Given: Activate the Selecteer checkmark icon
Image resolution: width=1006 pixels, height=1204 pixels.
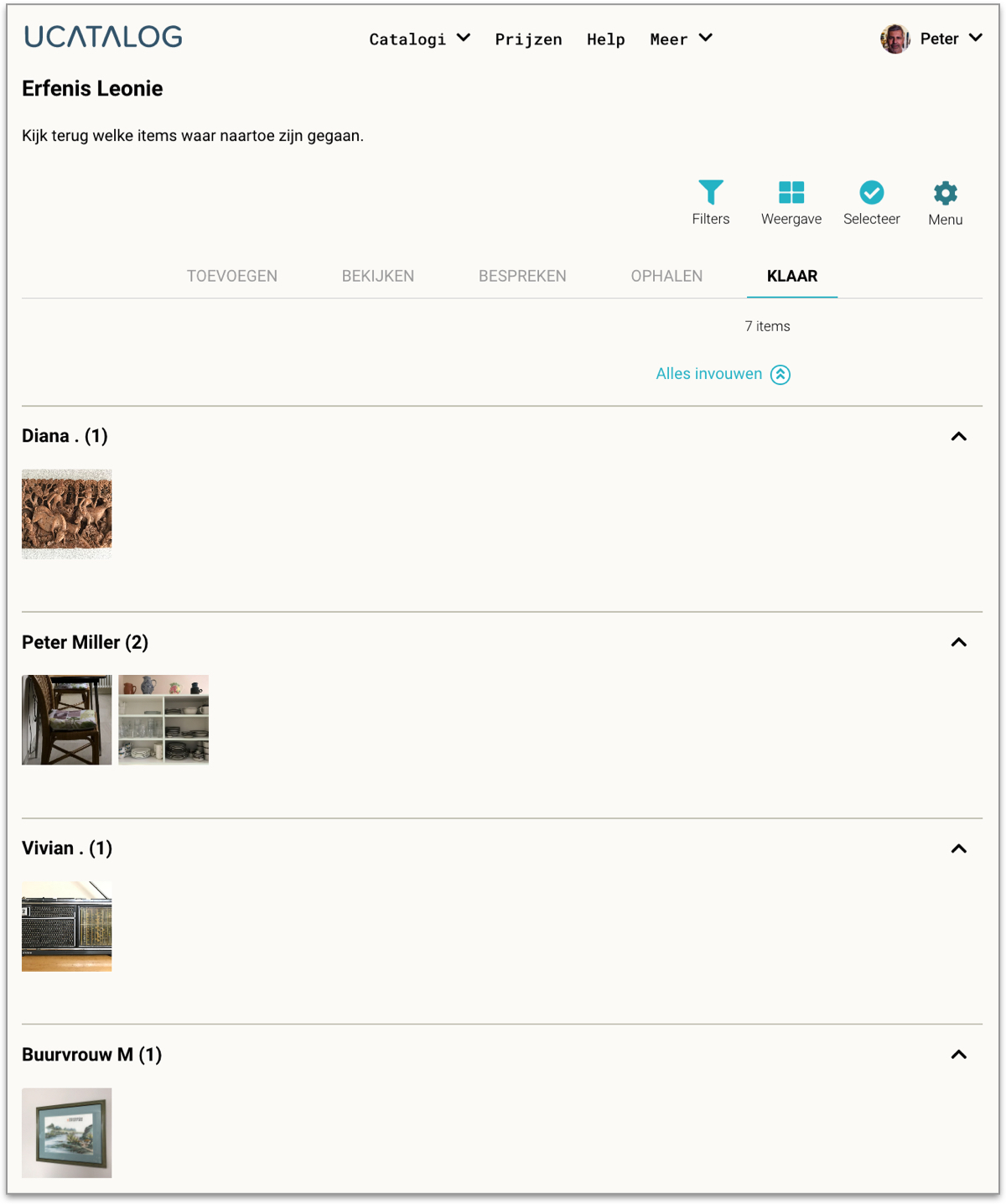Looking at the screenshot, I should click(871, 193).
